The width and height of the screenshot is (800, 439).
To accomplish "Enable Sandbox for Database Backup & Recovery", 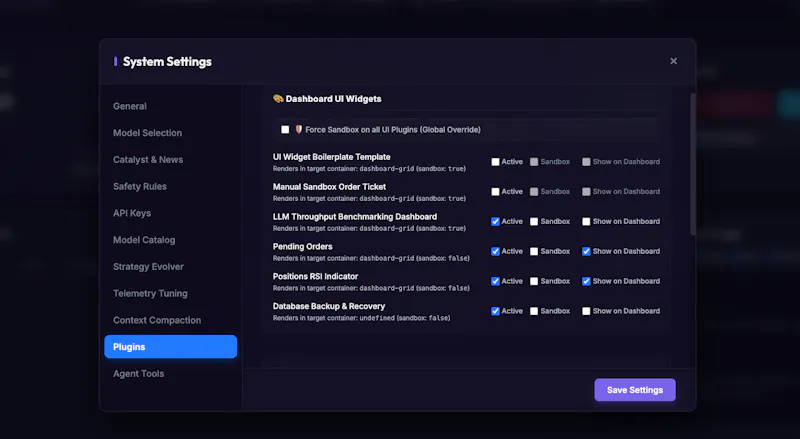I will point(534,311).
